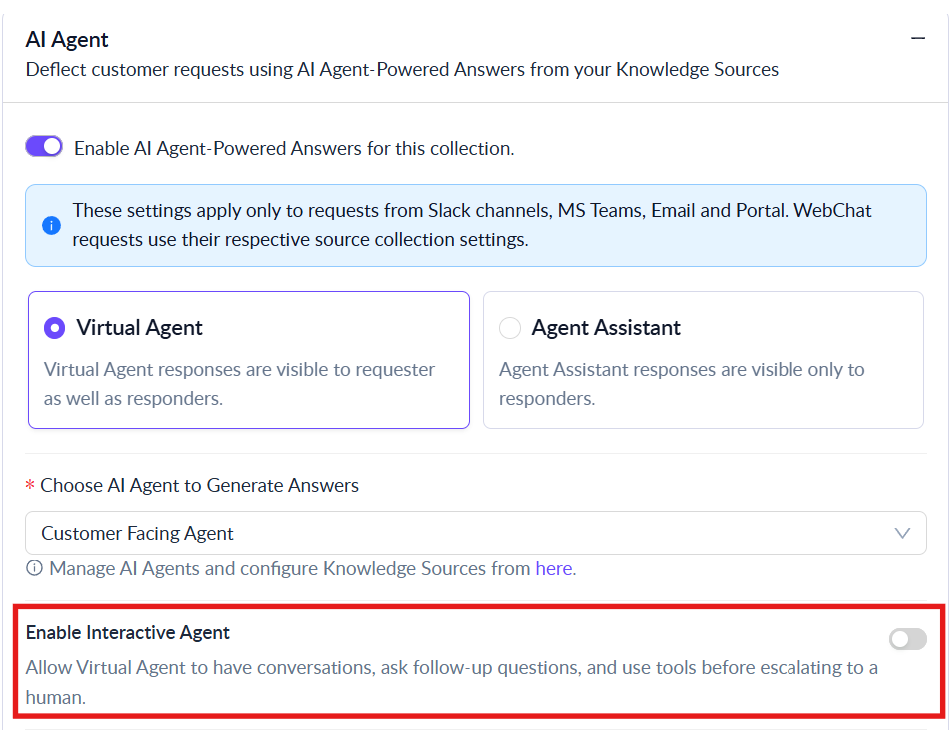Disable AI Agent-Powered Answers toggle
The image size is (950, 730).
(x=44, y=147)
